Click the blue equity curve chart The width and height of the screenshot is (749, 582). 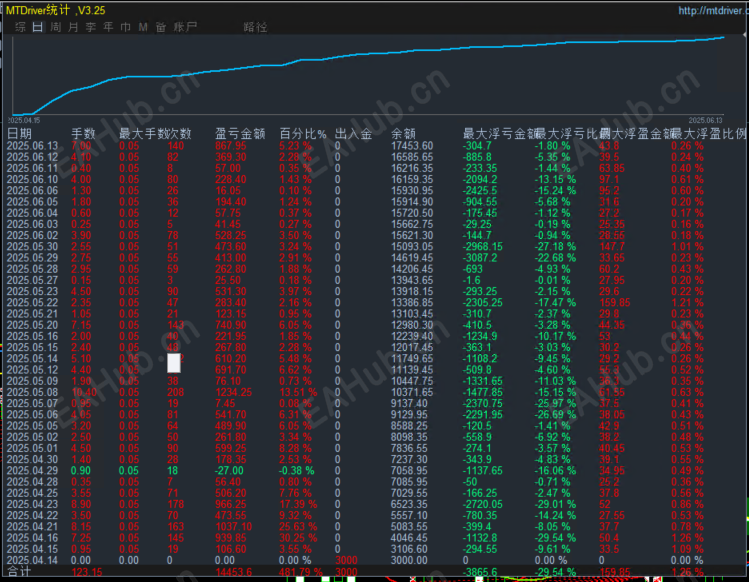click(x=368, y=74)
